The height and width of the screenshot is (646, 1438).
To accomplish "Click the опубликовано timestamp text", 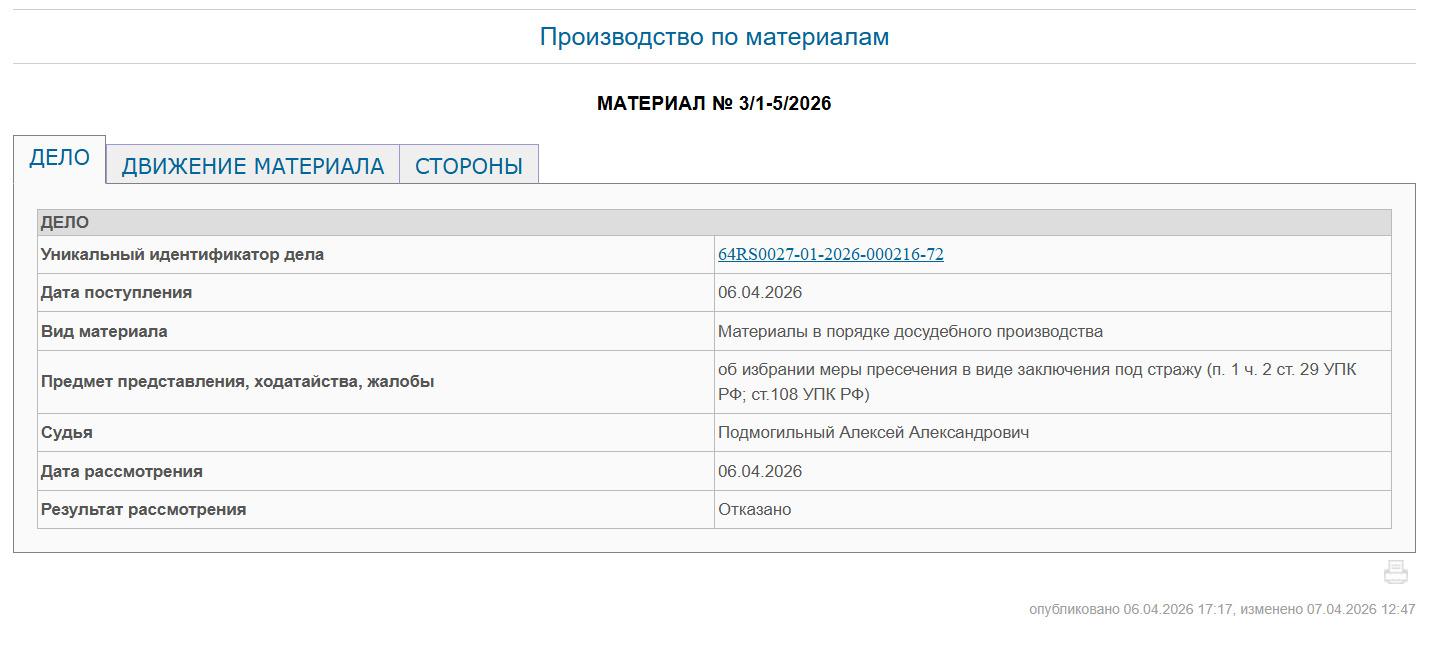I will click(x=1222, y=609).
